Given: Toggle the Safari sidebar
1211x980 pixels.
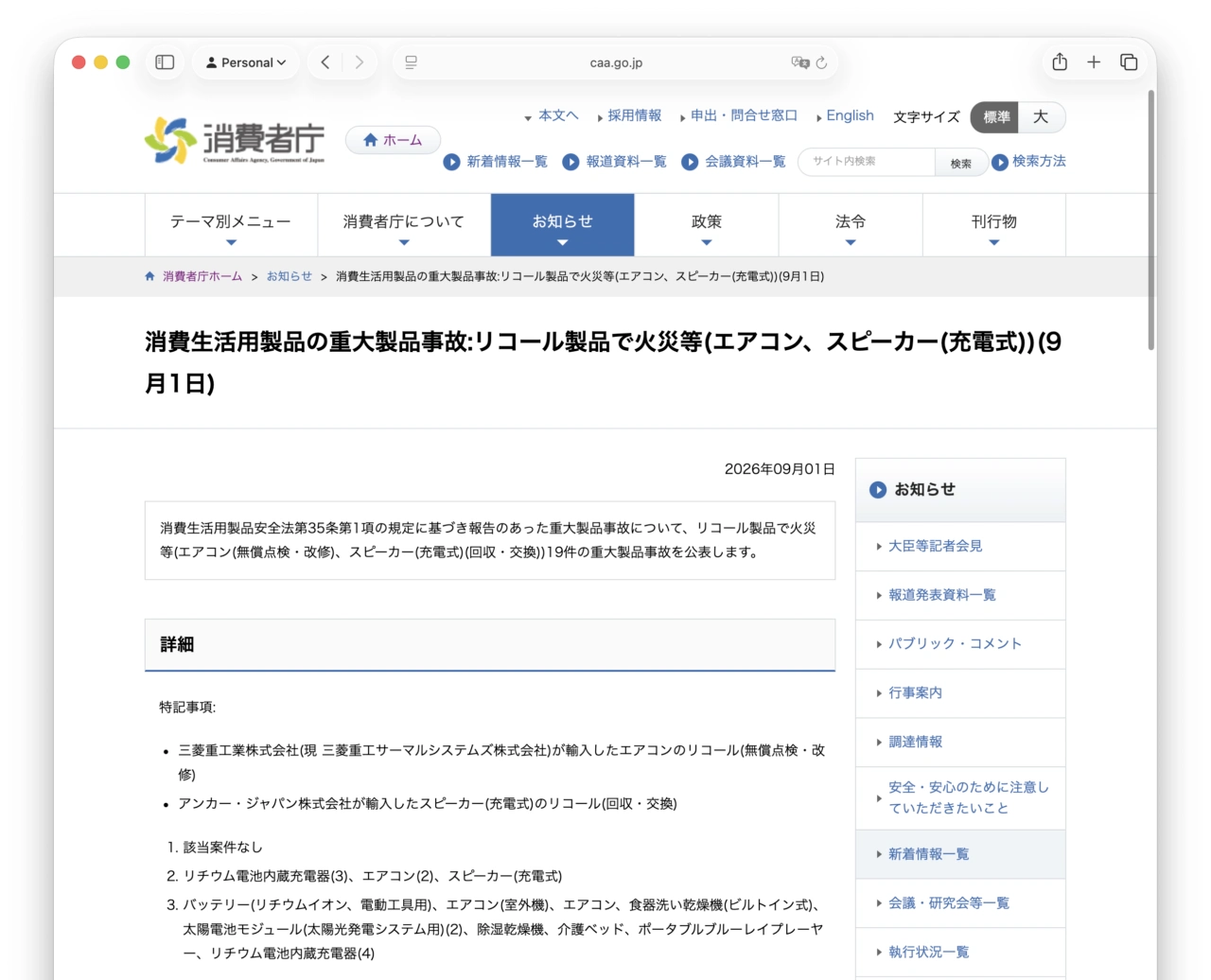Looking at the screenshot, I should click(x=165, y=62).
